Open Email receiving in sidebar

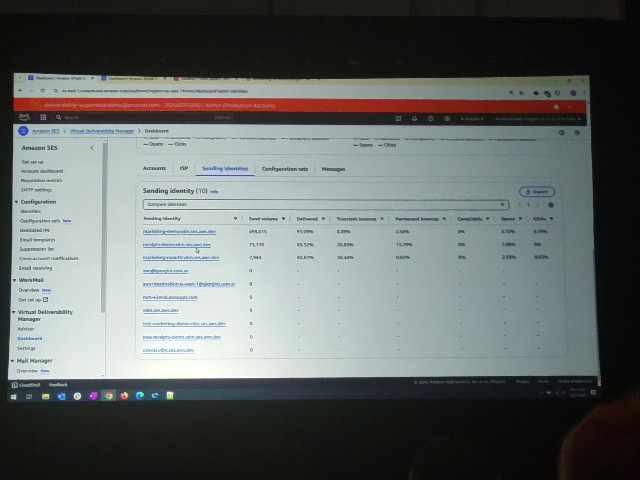[36, 268]
